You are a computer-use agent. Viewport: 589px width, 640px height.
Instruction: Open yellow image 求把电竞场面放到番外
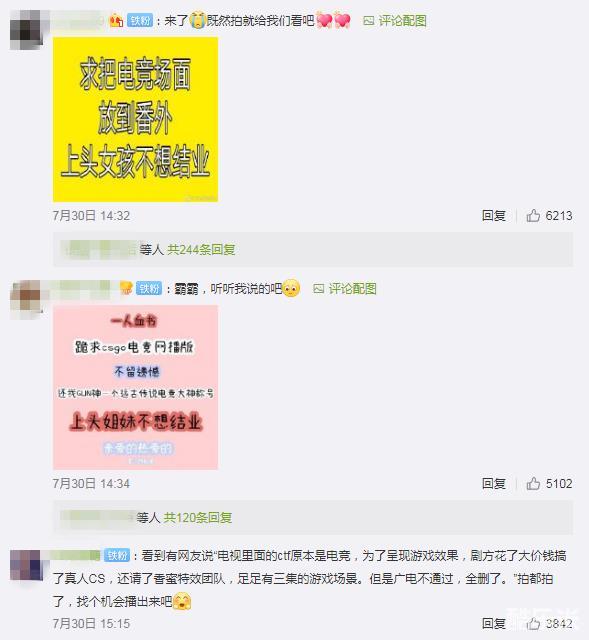(136, 119)
